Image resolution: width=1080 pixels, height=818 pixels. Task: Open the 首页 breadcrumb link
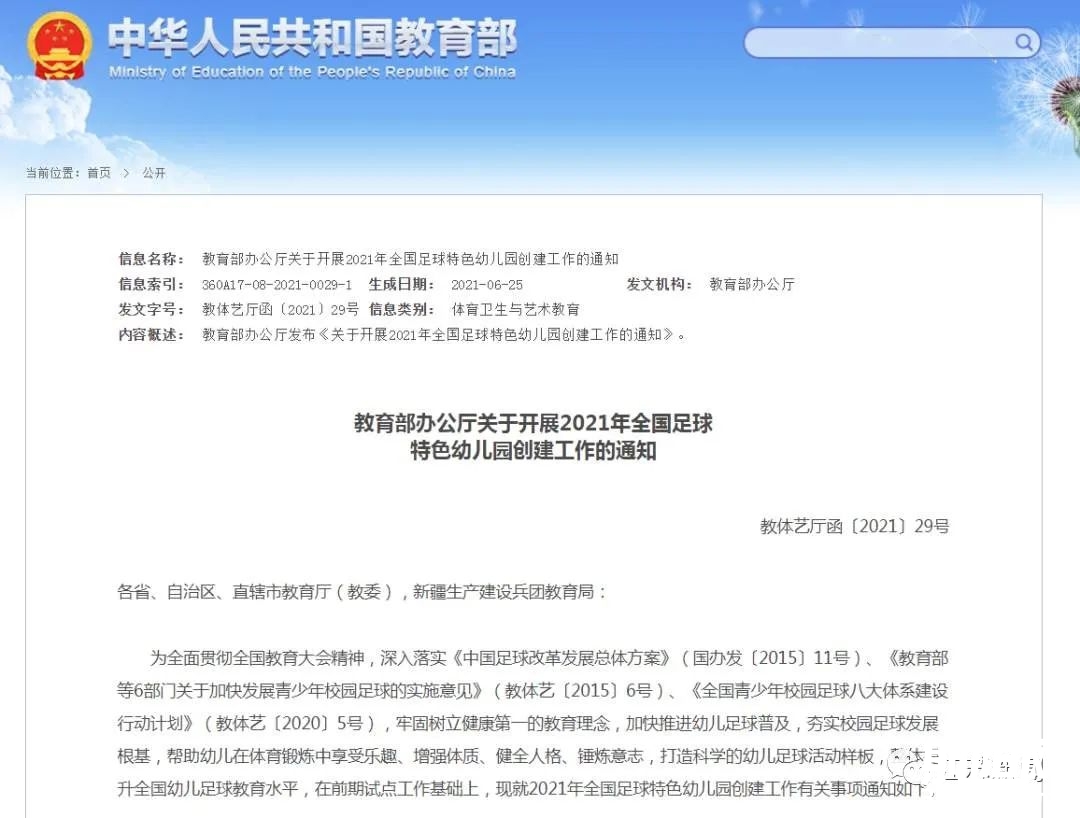pyautogui.click(x=98, y=173)
